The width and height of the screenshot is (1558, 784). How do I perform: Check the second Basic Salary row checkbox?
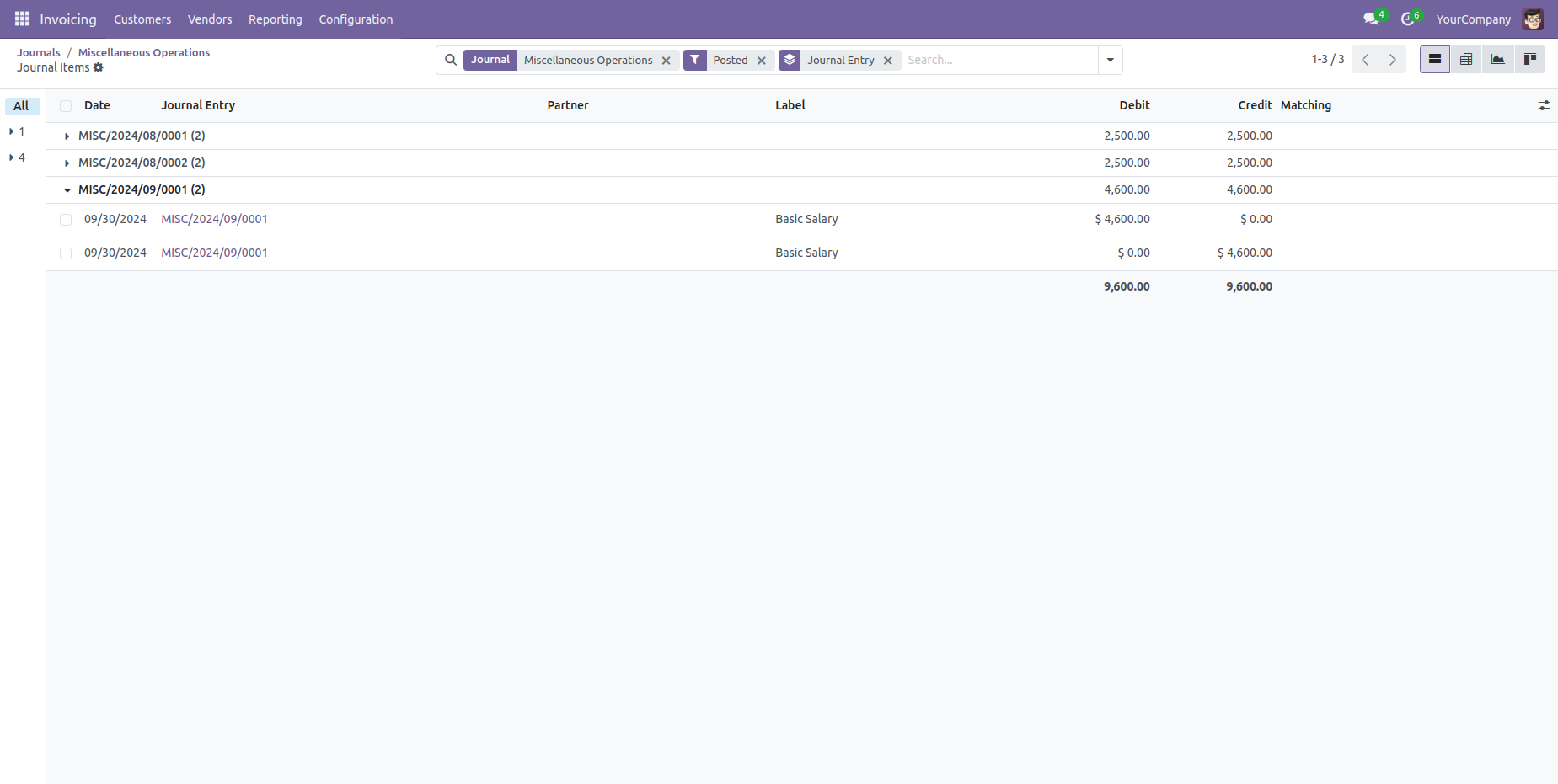(x=66, y=253)
